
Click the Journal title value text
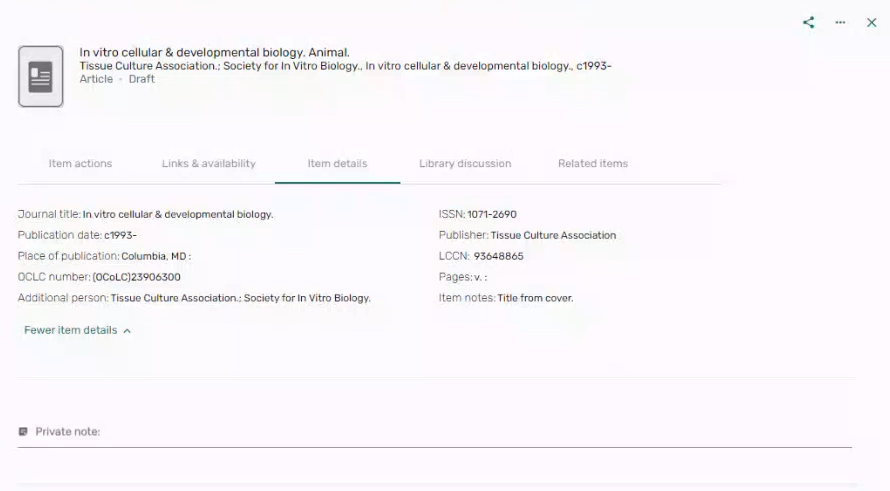click(178, 215)
